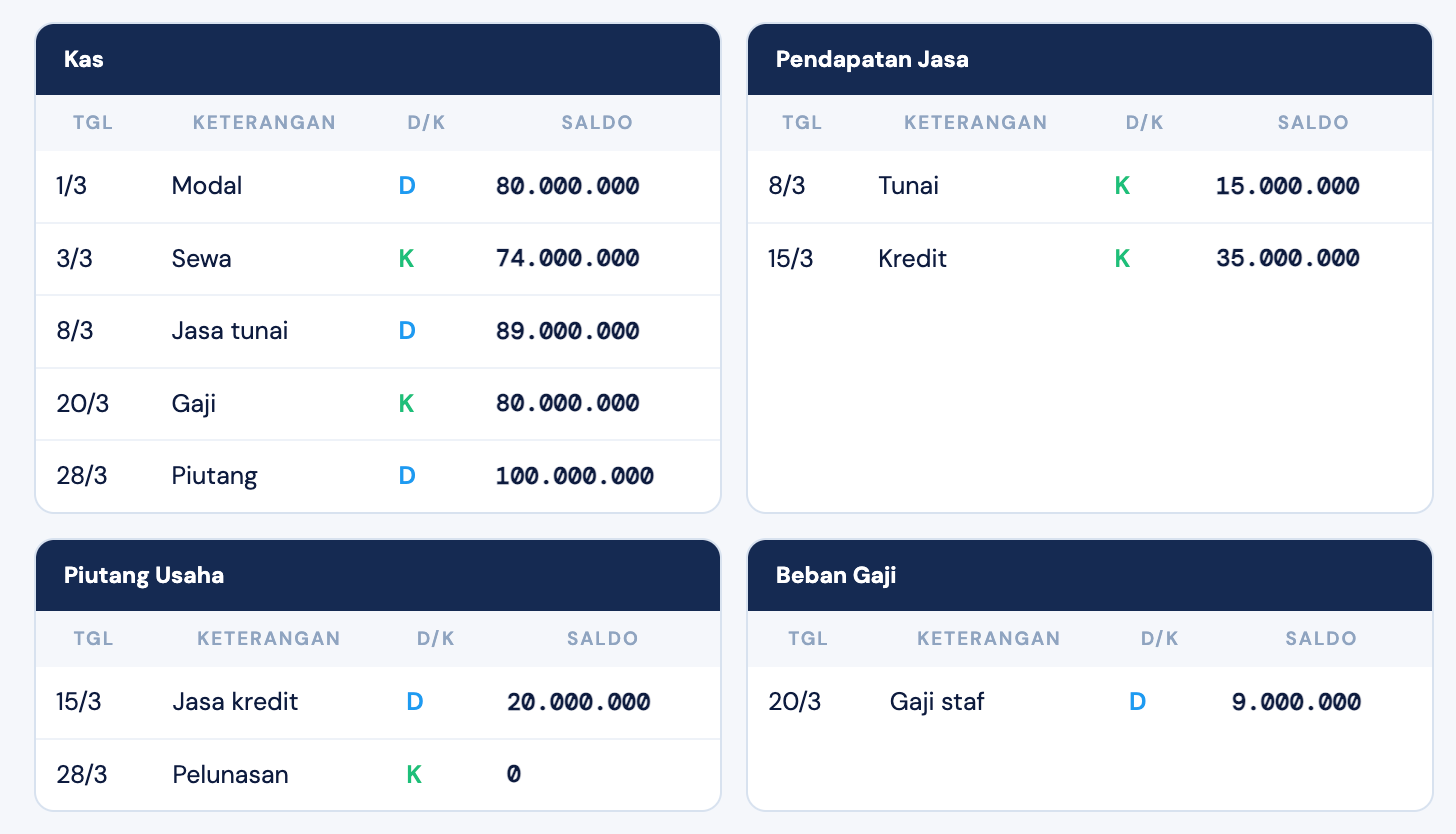Click the zero balance in Piutang Usaha
Image resolution: width=1456 pixels, height=834 pixels.
(x=514, y=775)
